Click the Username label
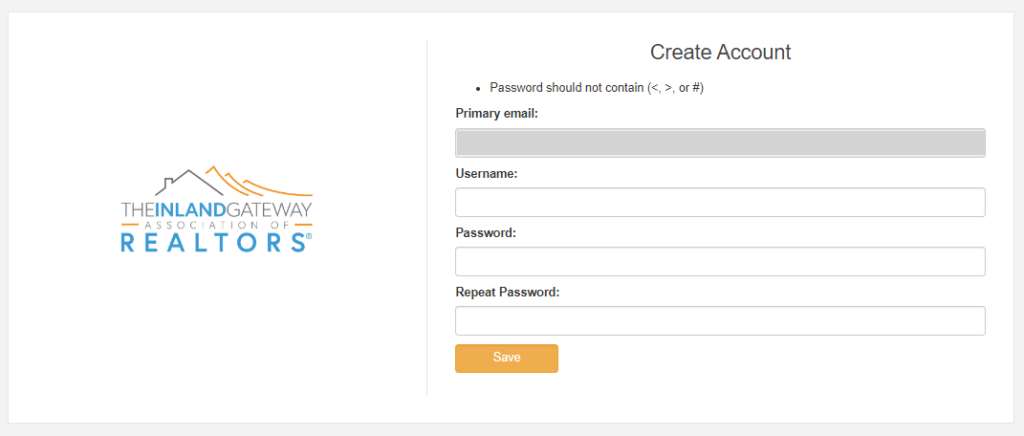This screenshot has height=436, width=1024. (486, 174)
